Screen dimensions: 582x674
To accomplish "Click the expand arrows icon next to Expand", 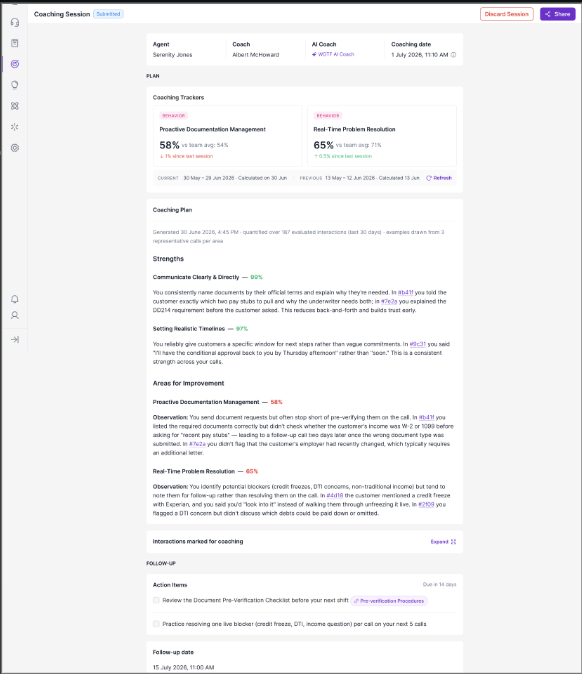I will point(453,542).
